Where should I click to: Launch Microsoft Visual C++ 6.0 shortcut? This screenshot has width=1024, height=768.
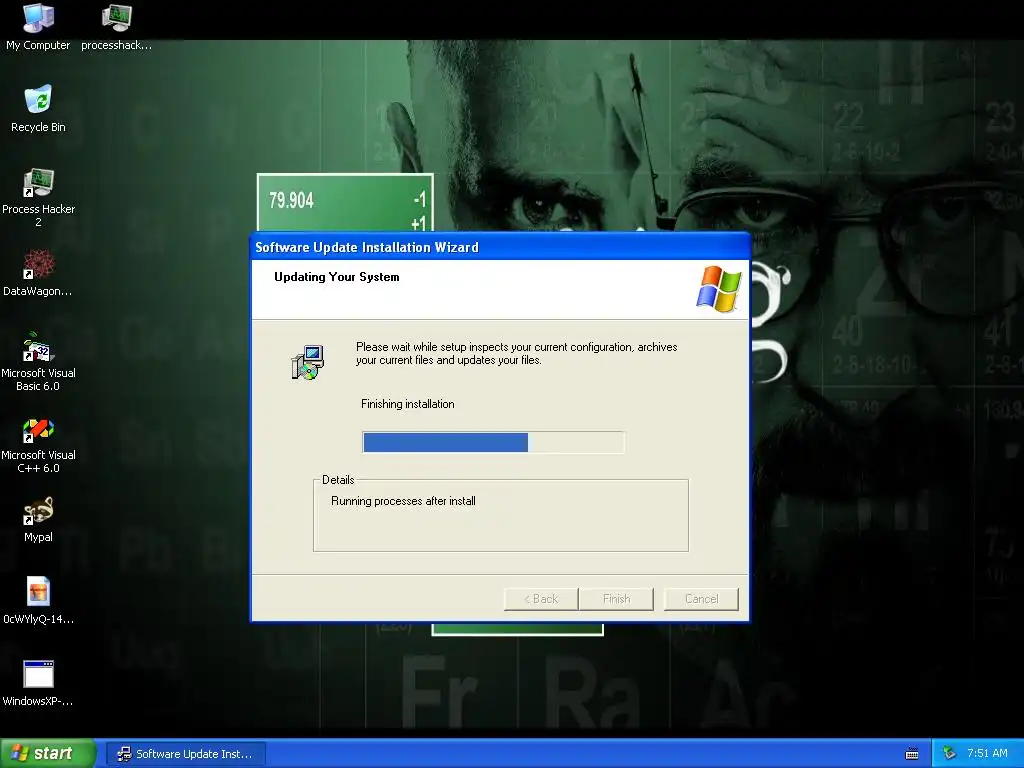tap(38, 443)
